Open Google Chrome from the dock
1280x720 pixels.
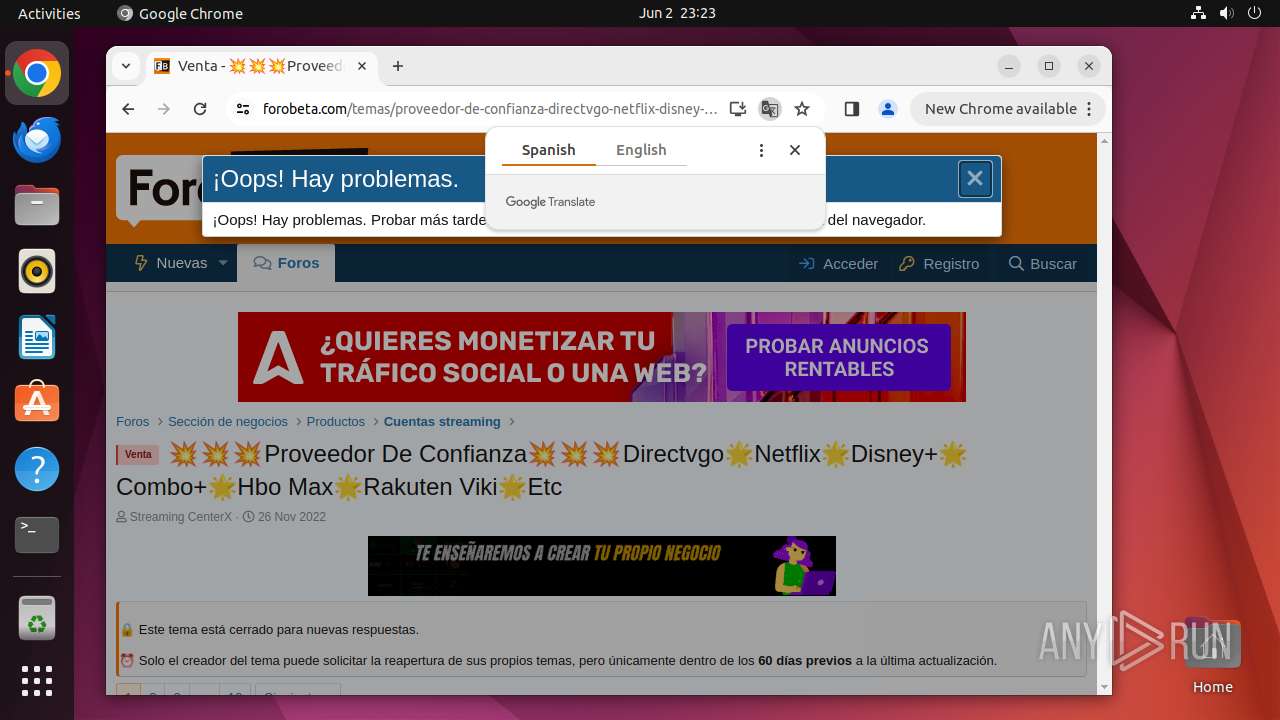tap(37, 74)
